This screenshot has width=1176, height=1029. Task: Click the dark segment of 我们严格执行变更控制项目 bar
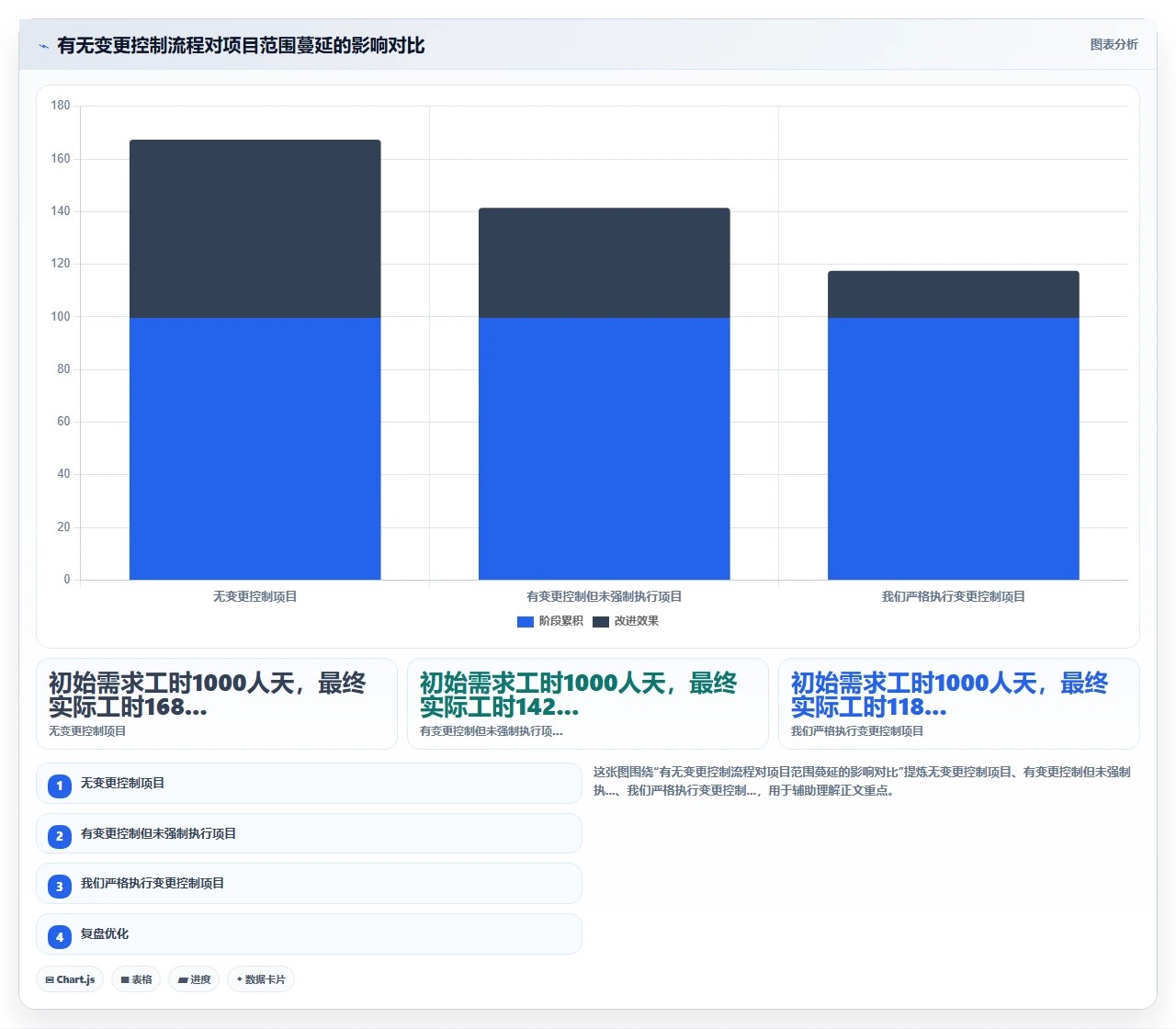point(954,294)
